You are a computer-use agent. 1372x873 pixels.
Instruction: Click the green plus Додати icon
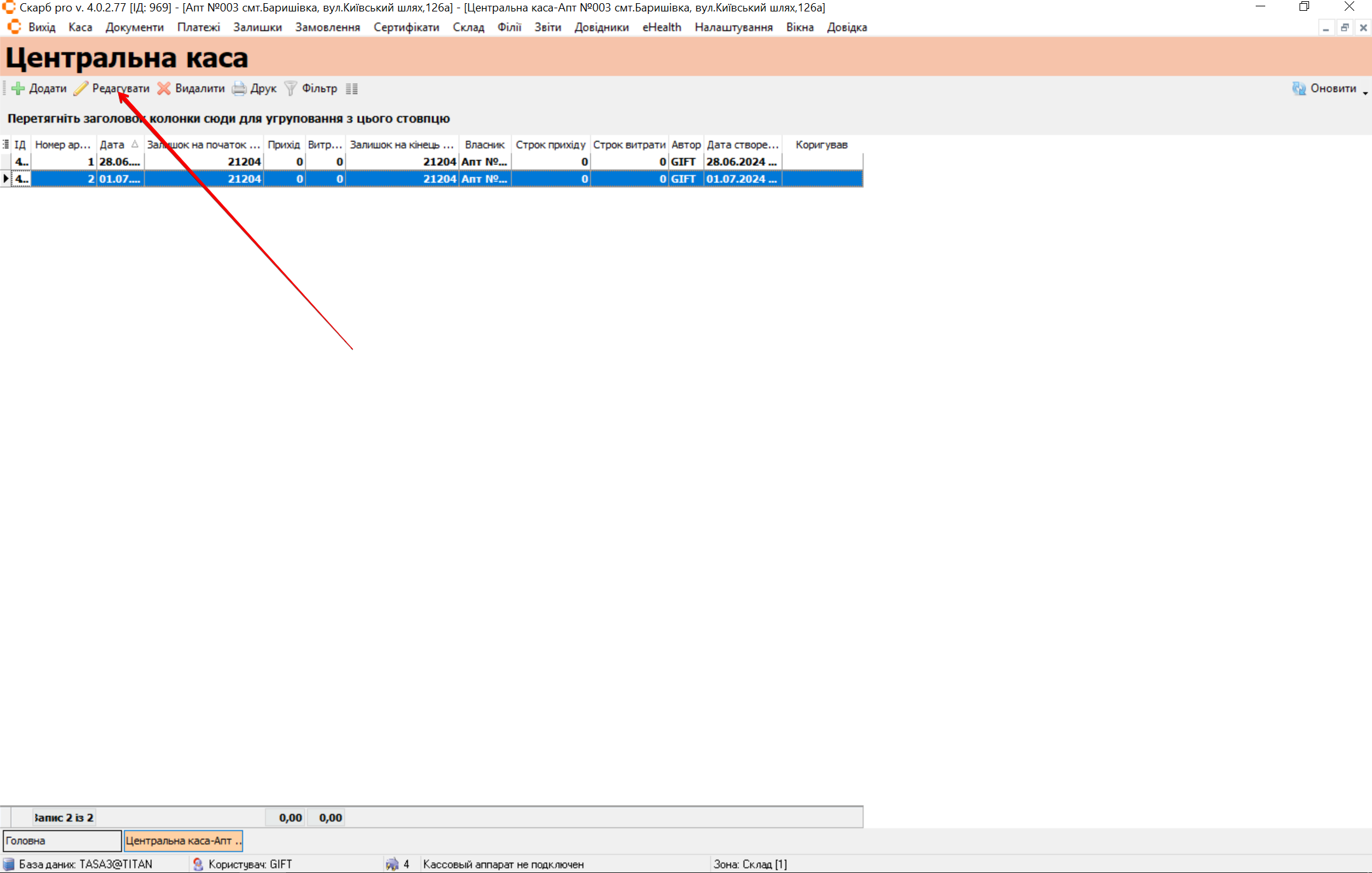[18, 88]
